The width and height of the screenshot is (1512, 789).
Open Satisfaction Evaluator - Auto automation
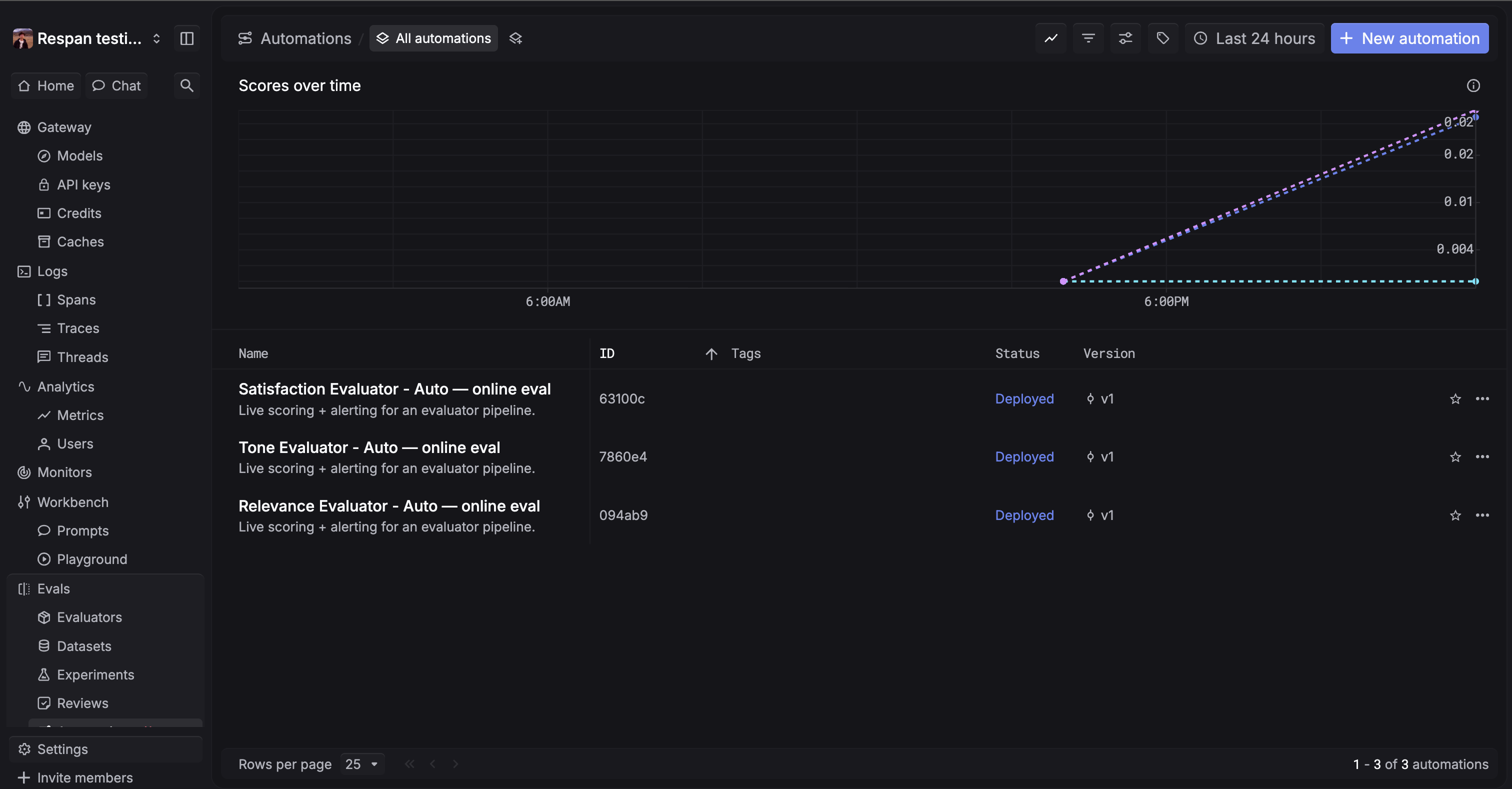[394, 389]
